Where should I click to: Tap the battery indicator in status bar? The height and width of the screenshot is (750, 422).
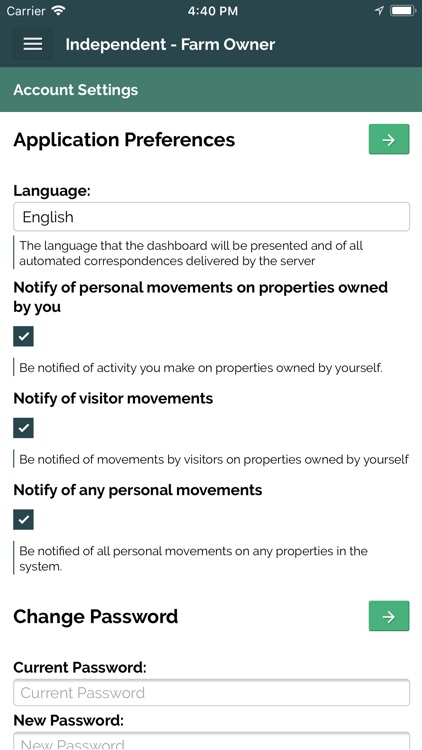[x=403, y=11]
